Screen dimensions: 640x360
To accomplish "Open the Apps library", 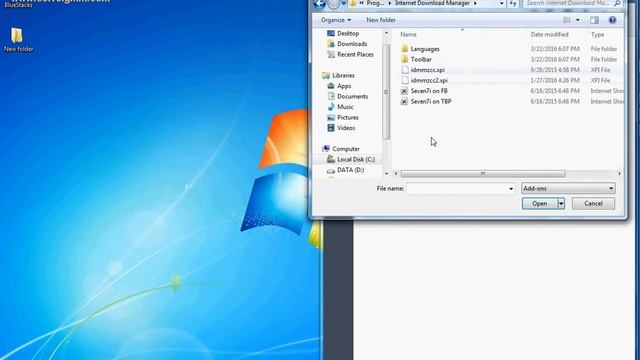I will 344,86.
